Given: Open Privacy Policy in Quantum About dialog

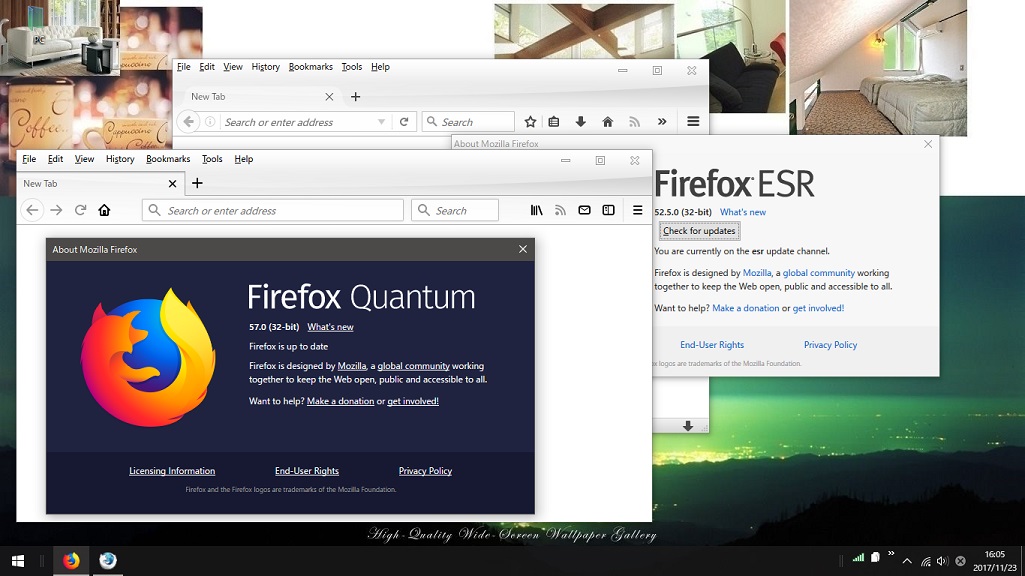Looking at the screenshot, I should pyautogui.click(x=425, y=471).
